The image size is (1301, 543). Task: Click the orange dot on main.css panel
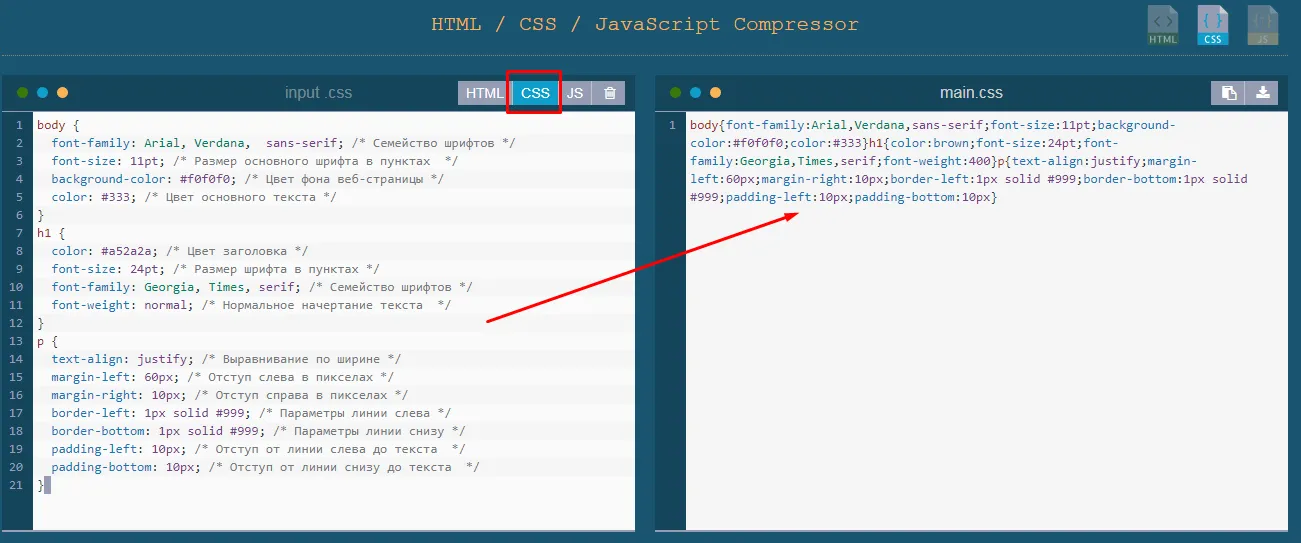coord(715,93)
